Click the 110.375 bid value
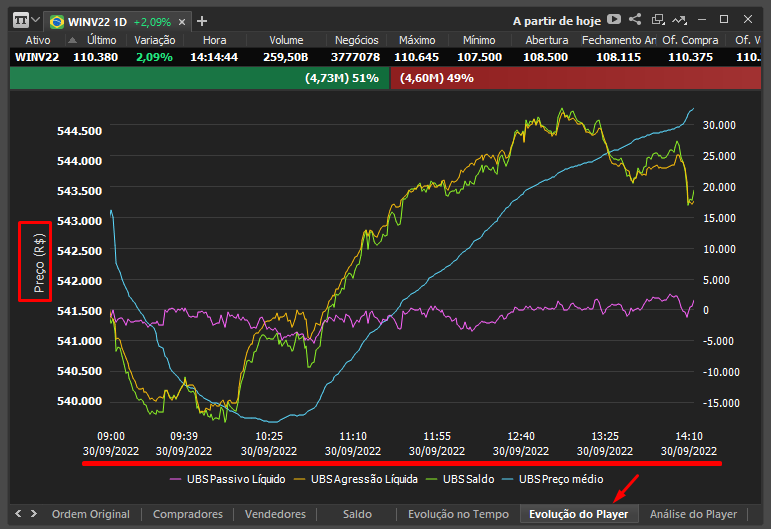771x529 pixels. 690,57
